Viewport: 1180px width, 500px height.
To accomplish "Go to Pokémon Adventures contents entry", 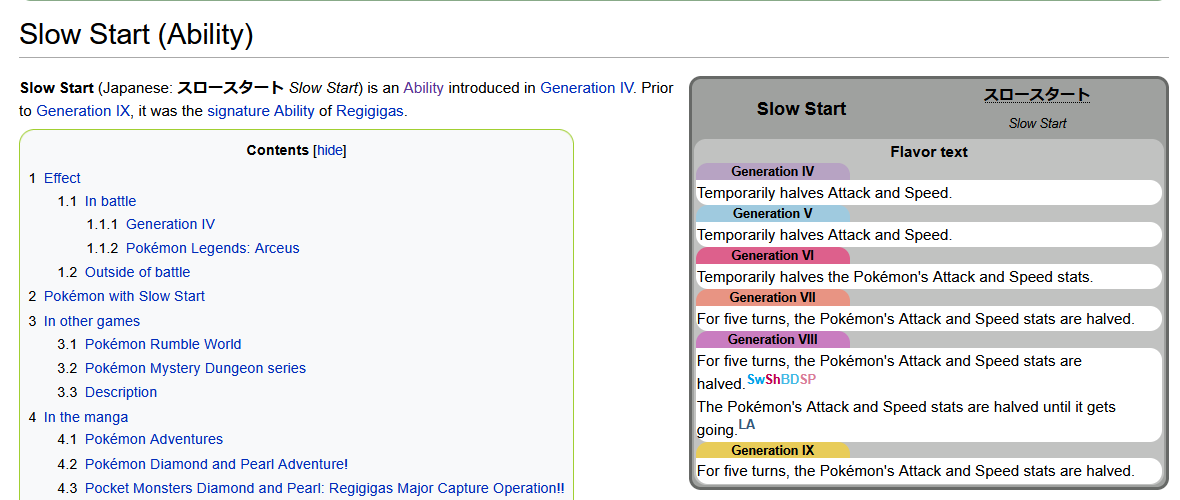I will 154,439.
